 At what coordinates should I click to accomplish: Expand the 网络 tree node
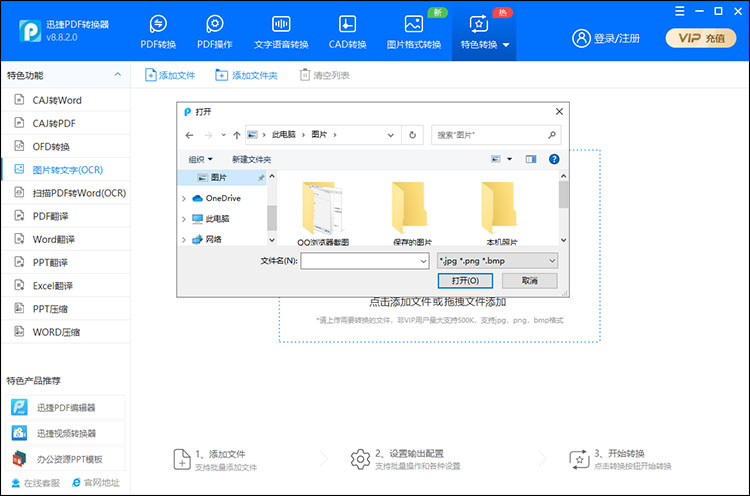pyautogui.click(x=184, y=239)
